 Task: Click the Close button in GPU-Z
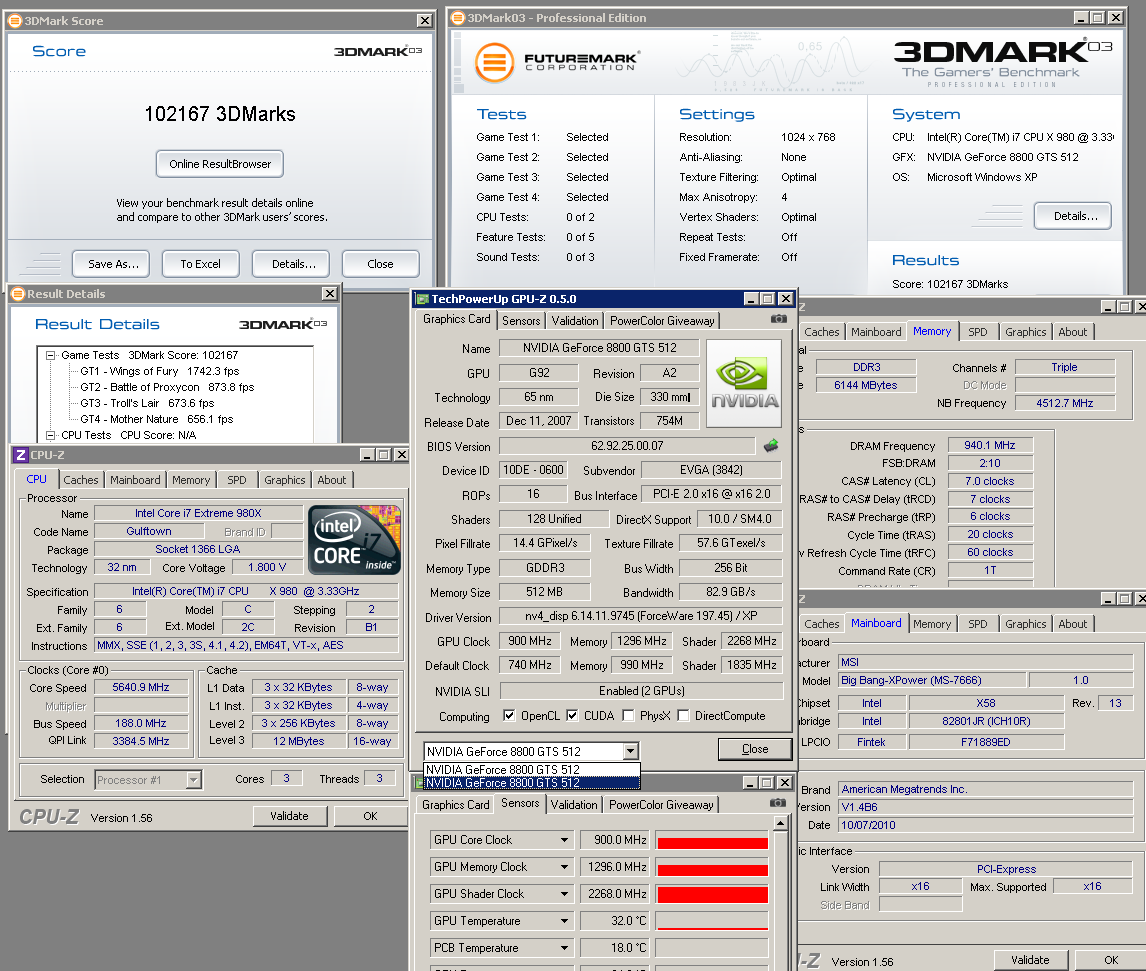755,749
